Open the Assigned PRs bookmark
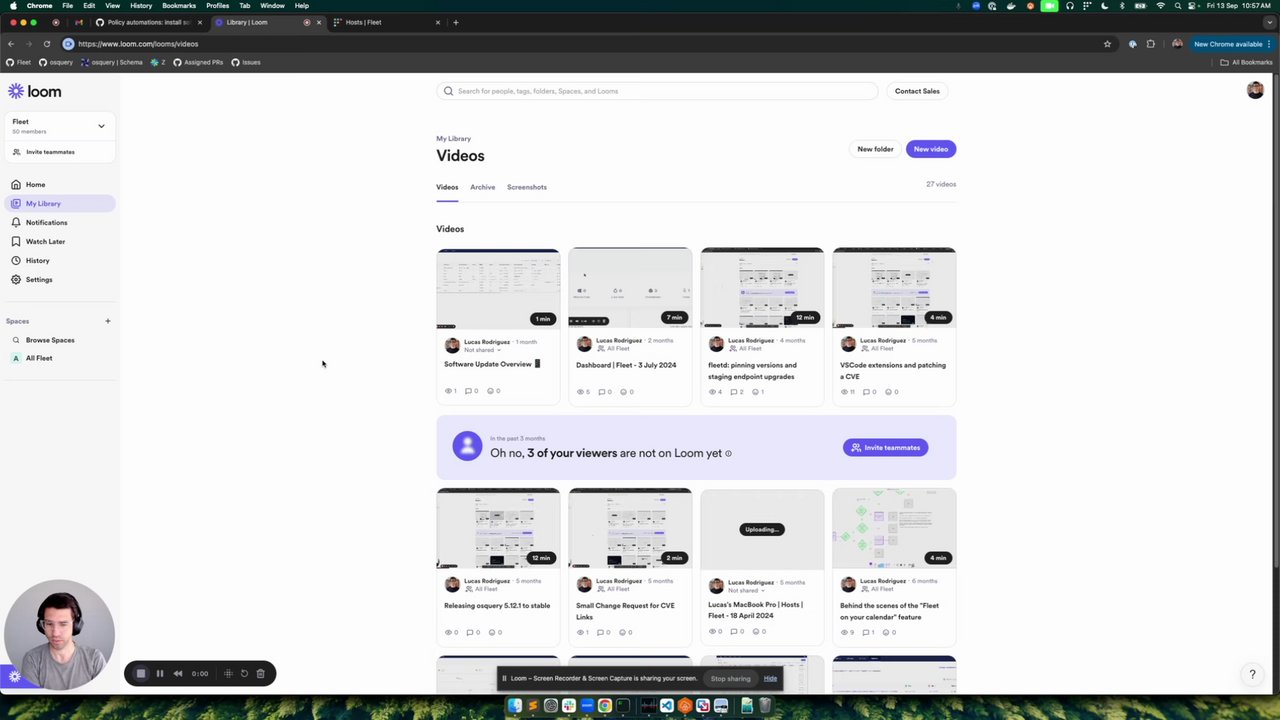The height and width of the screenshot is (720, 1280). (x=198, y=62)
